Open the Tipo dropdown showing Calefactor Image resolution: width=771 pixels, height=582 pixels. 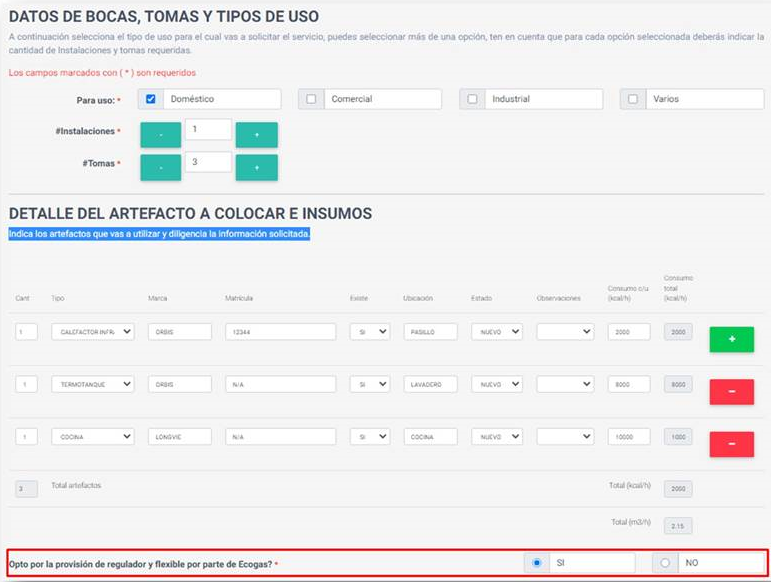pos(92,332)
